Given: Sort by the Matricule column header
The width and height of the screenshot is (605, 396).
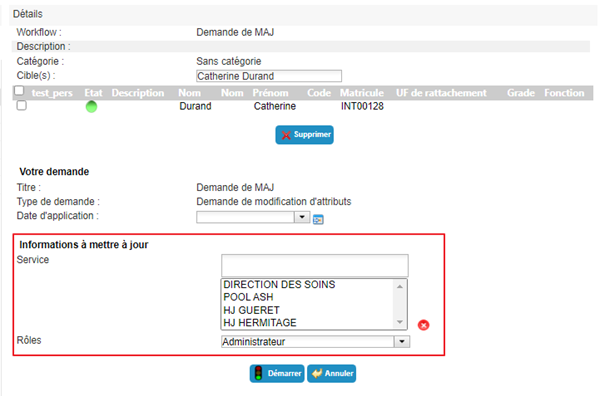Looking at the screenshot, I should point(362,93).
